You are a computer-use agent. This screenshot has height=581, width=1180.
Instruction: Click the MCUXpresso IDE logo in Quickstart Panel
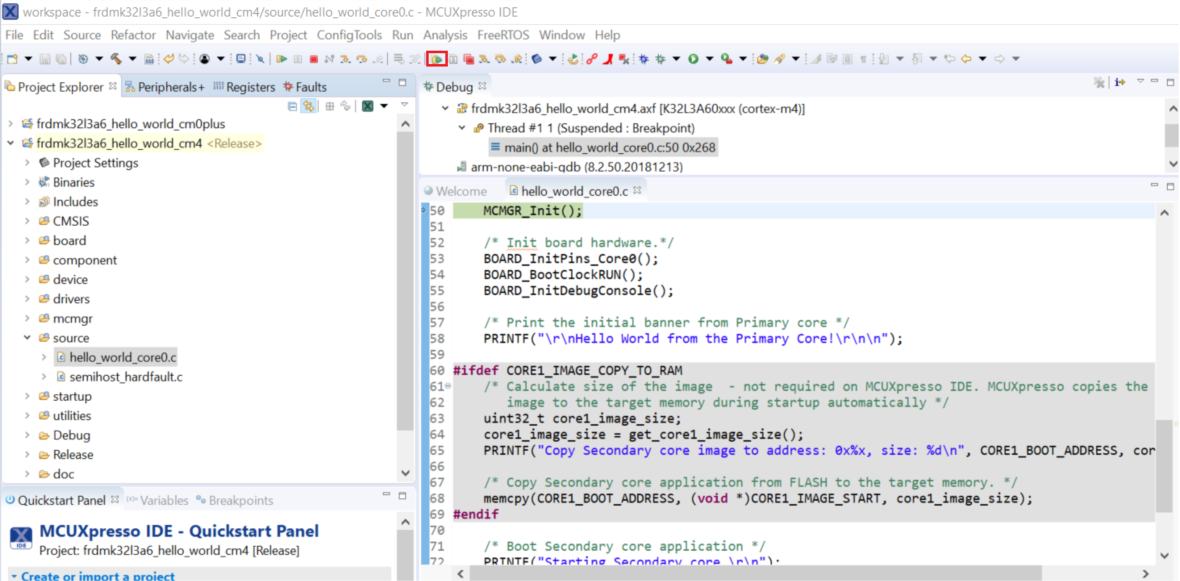coord(20,537)
